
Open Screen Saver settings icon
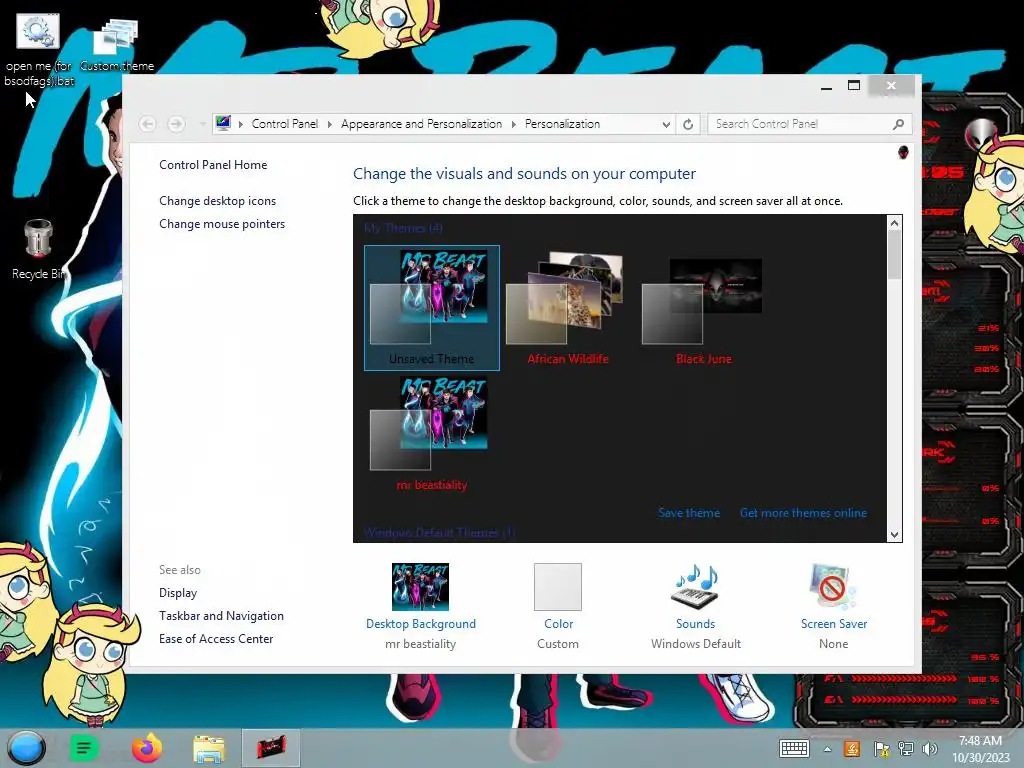(833, 586)
